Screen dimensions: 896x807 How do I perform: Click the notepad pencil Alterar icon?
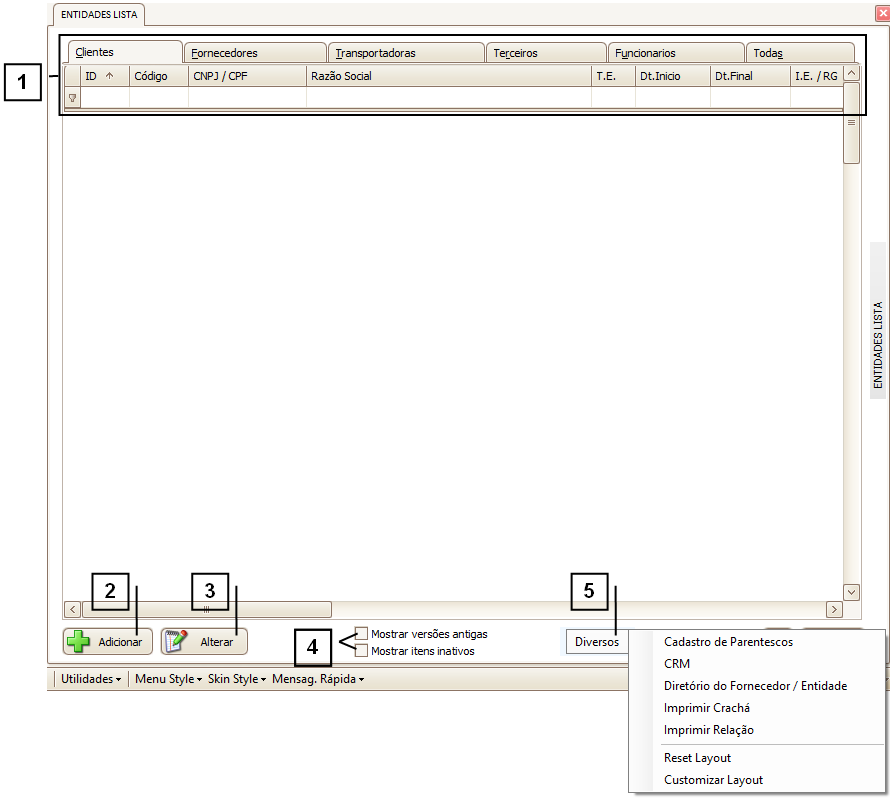click(x=177, y=642)
